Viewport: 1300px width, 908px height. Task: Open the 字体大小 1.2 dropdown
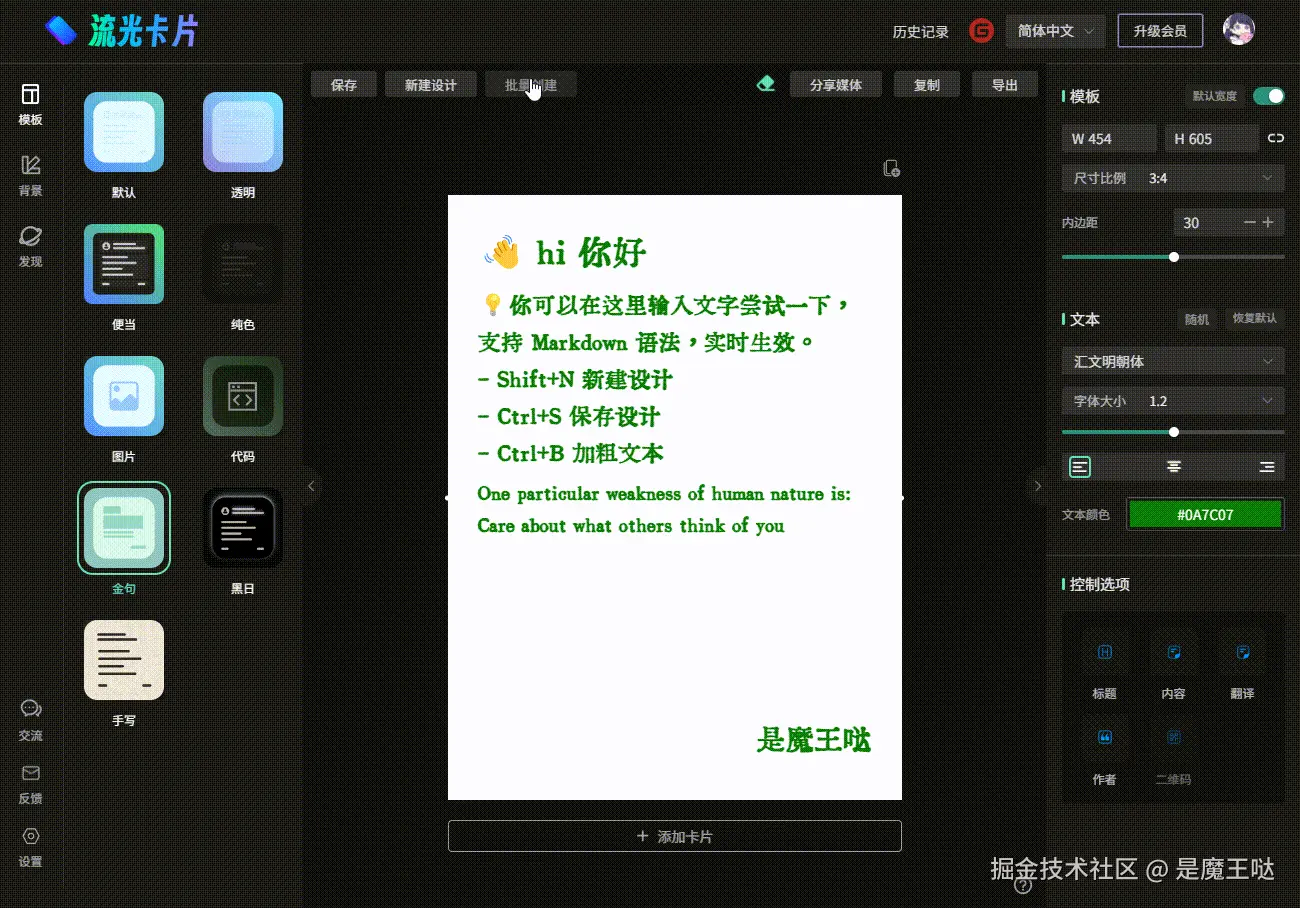[1173, 401]
